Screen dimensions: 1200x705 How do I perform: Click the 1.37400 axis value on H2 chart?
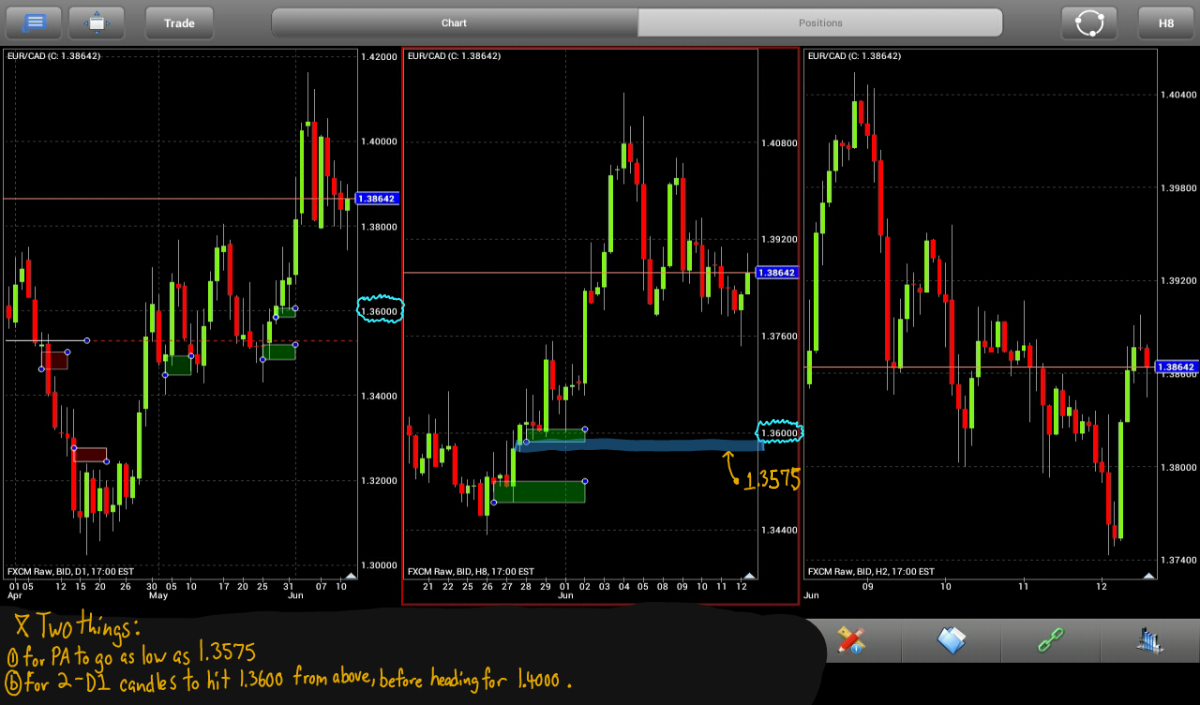(x=1178, y=560)
